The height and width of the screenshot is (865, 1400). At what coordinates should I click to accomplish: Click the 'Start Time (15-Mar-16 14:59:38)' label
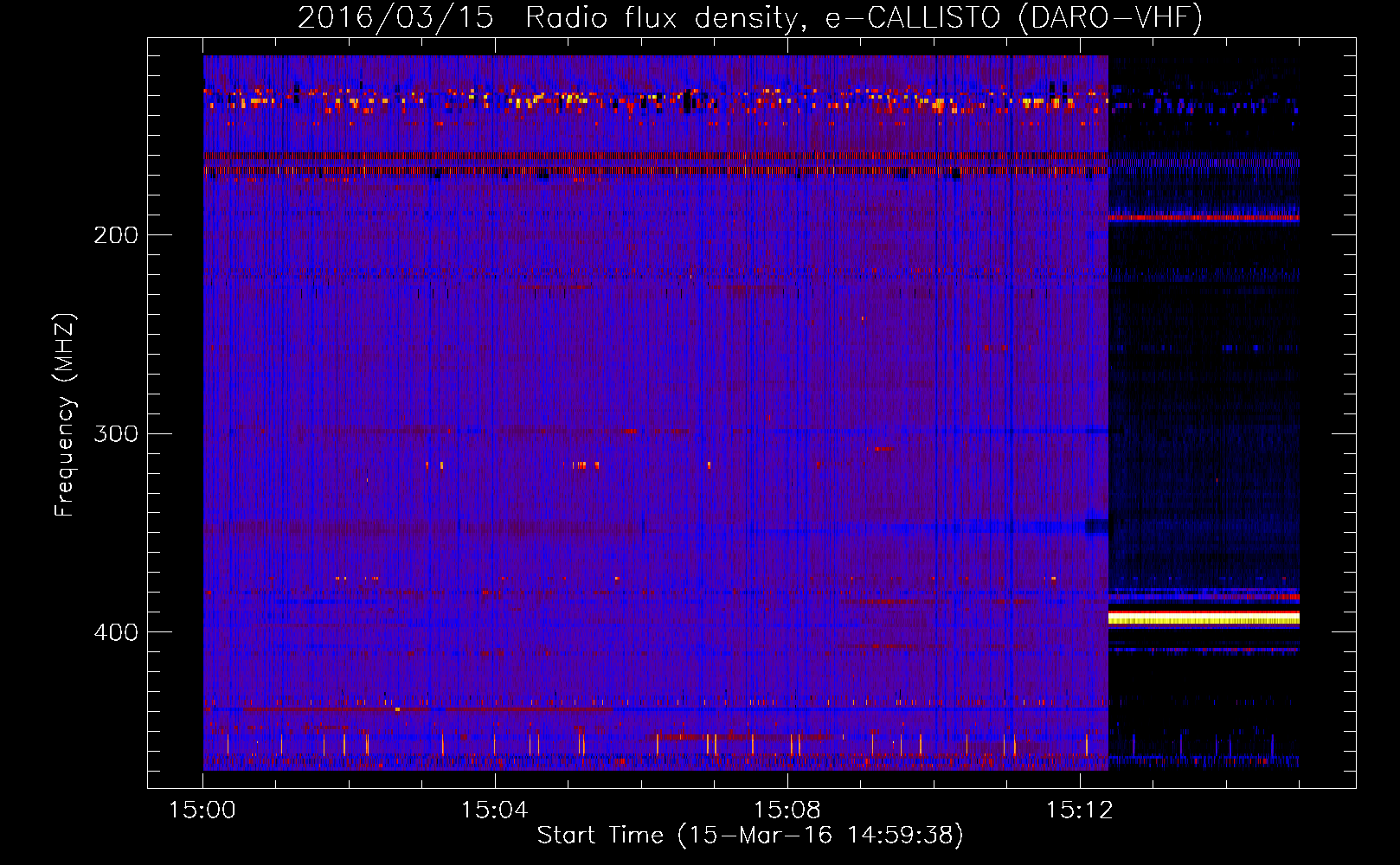tap(750, 835)
